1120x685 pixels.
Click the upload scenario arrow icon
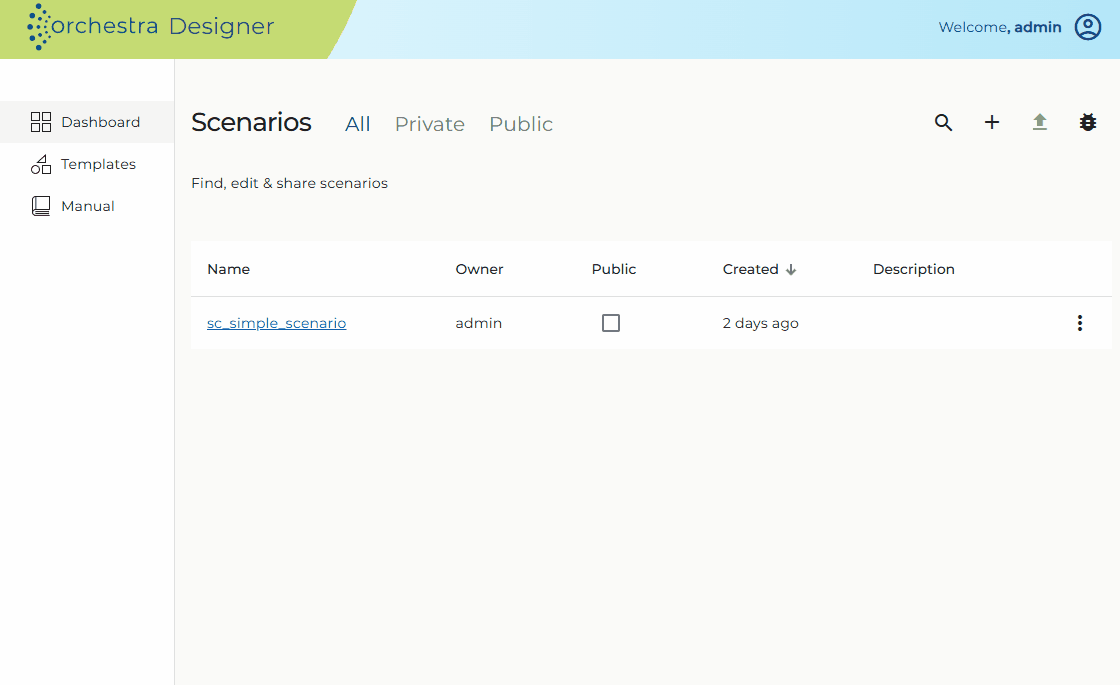pos(1040,122)
